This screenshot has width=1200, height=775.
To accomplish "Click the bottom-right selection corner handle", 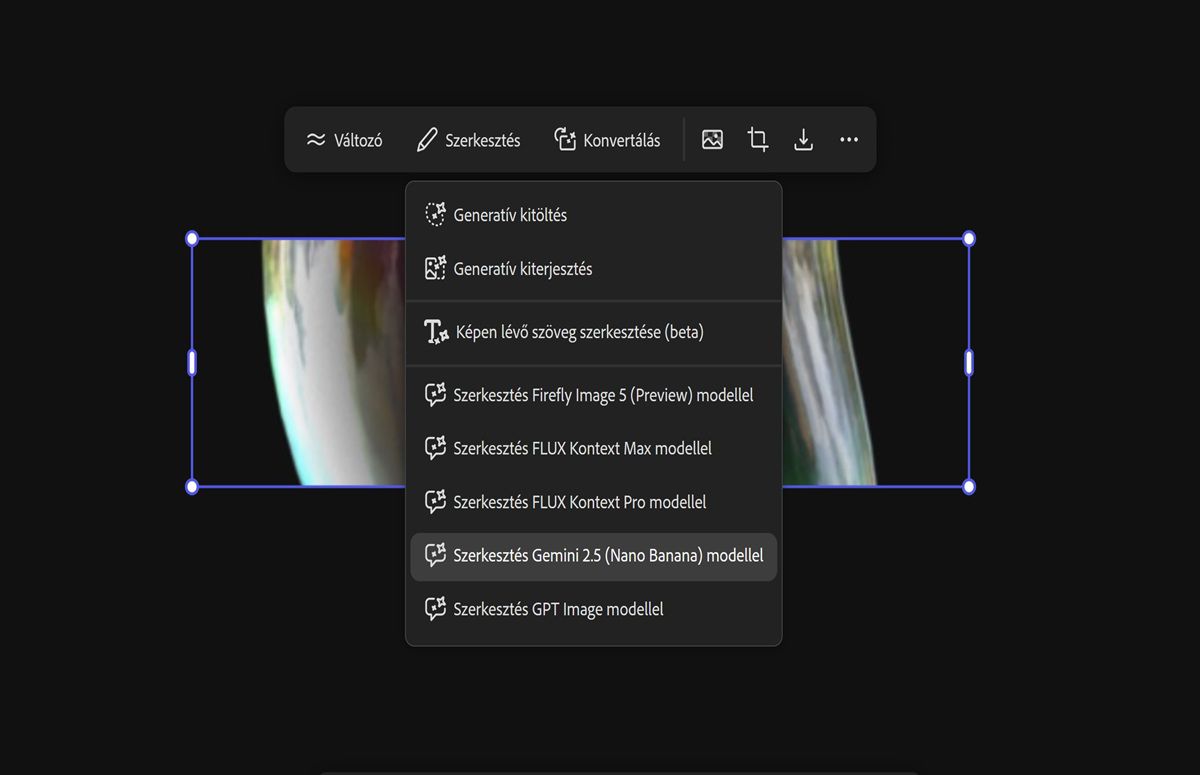I will click(968, 487).
